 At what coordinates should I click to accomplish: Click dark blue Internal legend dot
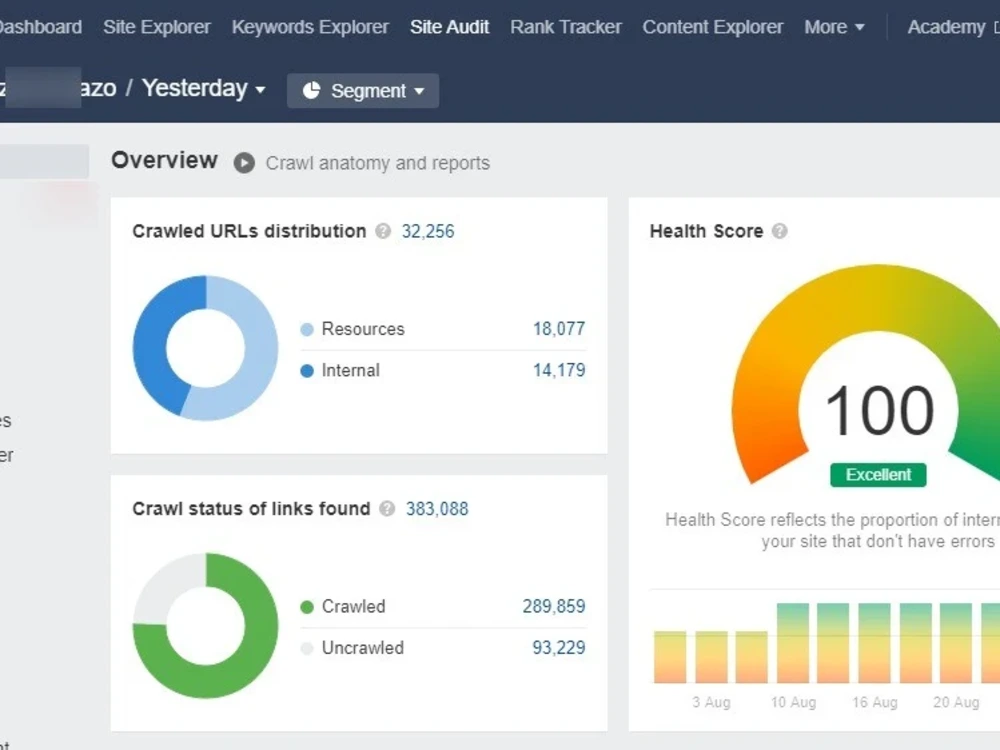pos(307,371)
